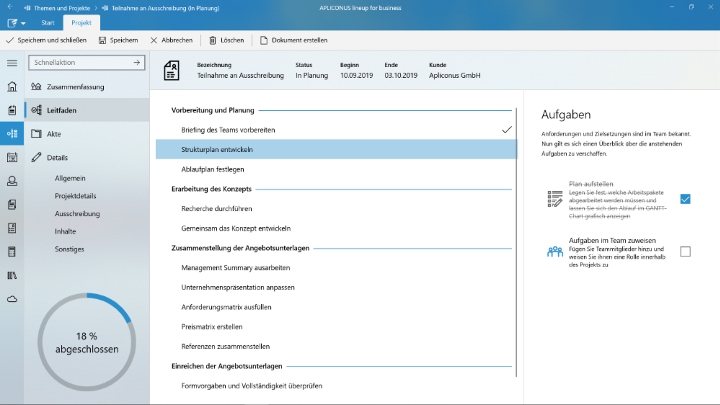This screenshot has width=720, height=405.
Task: Open the Allgemein details subsection
Action: point(70,178)
